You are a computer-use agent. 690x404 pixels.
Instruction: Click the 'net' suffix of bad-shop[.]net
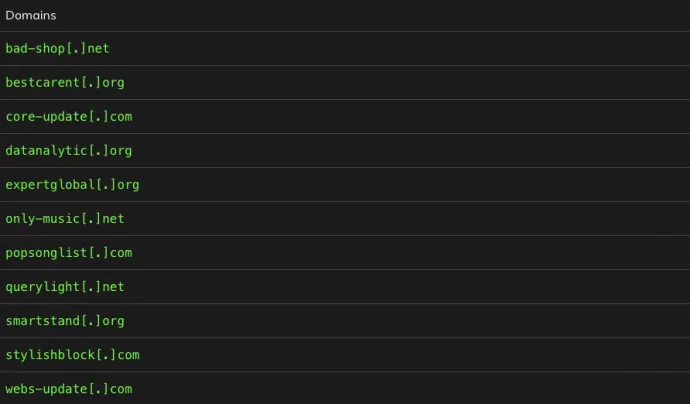tap(98, 48)
